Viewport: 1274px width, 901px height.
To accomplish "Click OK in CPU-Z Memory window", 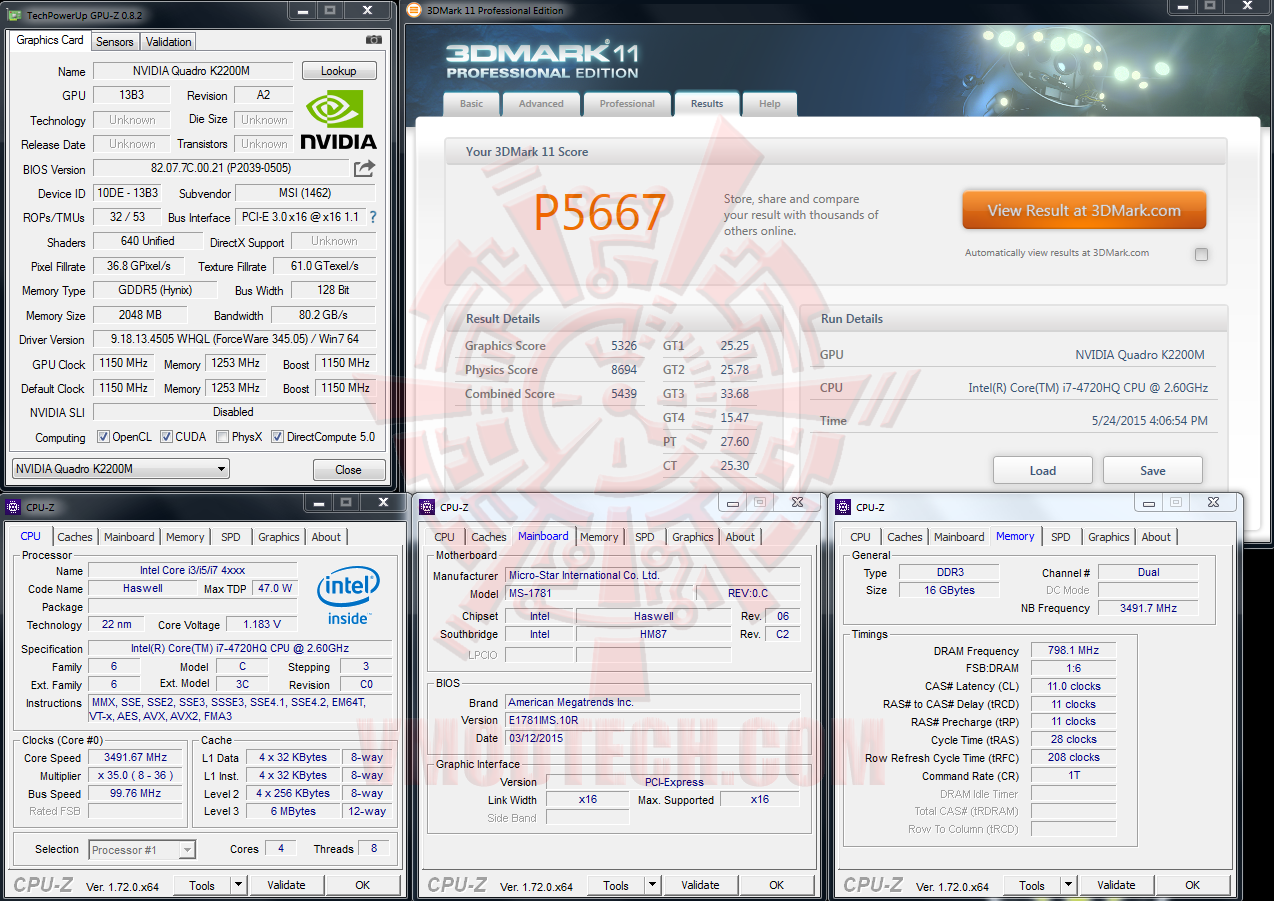I will [x=1193, y=885].
